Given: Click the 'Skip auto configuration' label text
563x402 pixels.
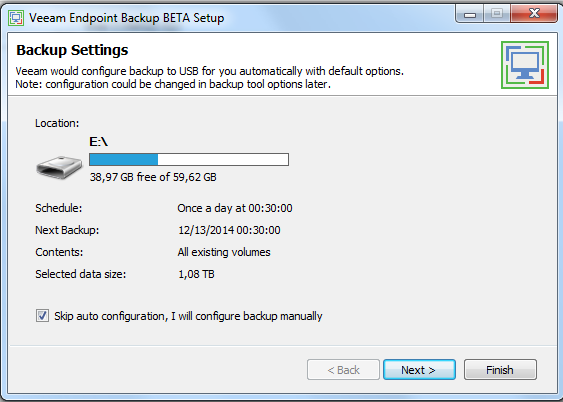Looking at the screenshot, I should point(188,316).
